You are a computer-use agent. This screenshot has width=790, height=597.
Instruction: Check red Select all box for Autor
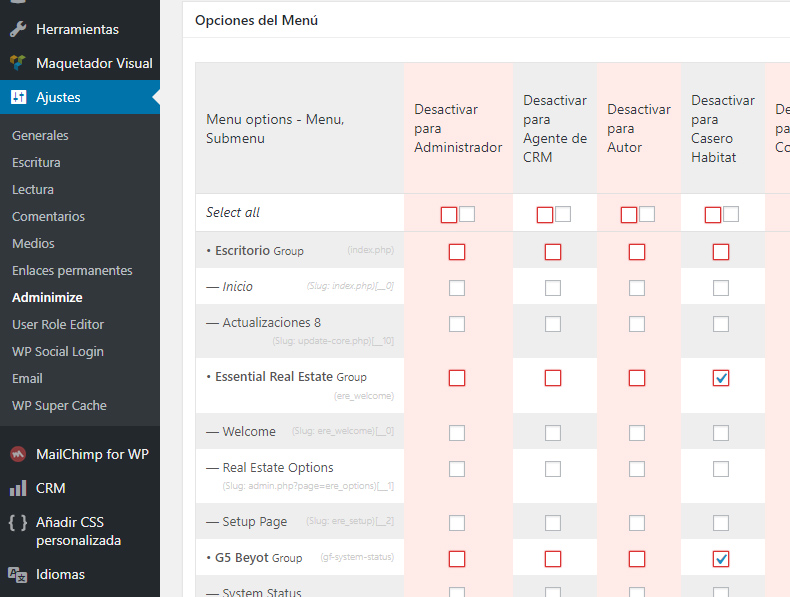(628, 215)
